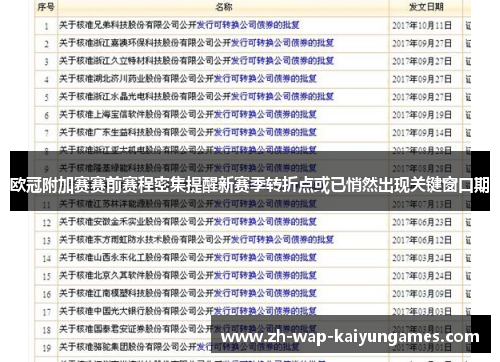Open the 浙江水晶光电科技 bond approval link
The image size is (500, 362).
tap(196, 97)
